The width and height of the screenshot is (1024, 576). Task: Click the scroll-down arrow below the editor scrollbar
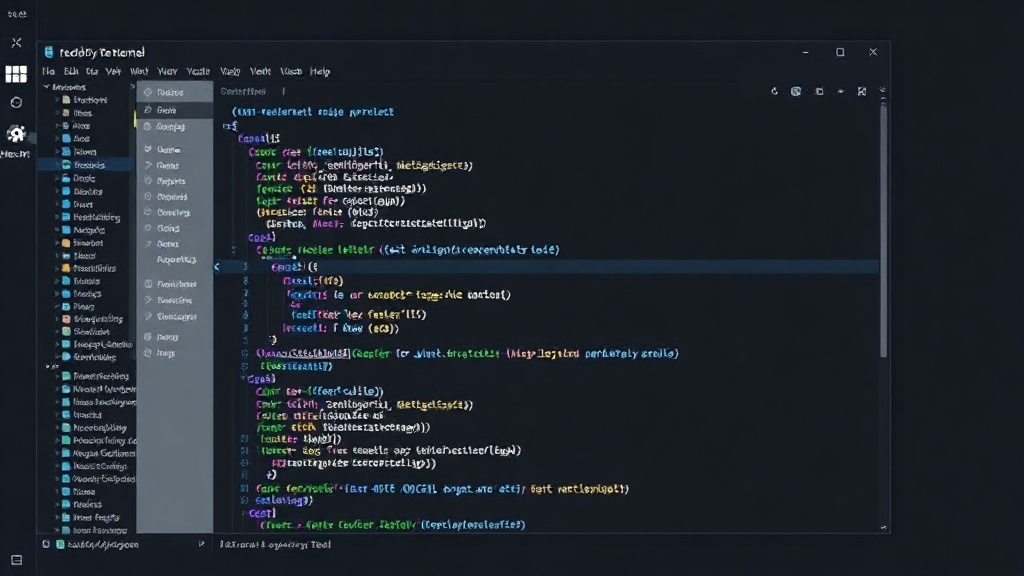883,527
